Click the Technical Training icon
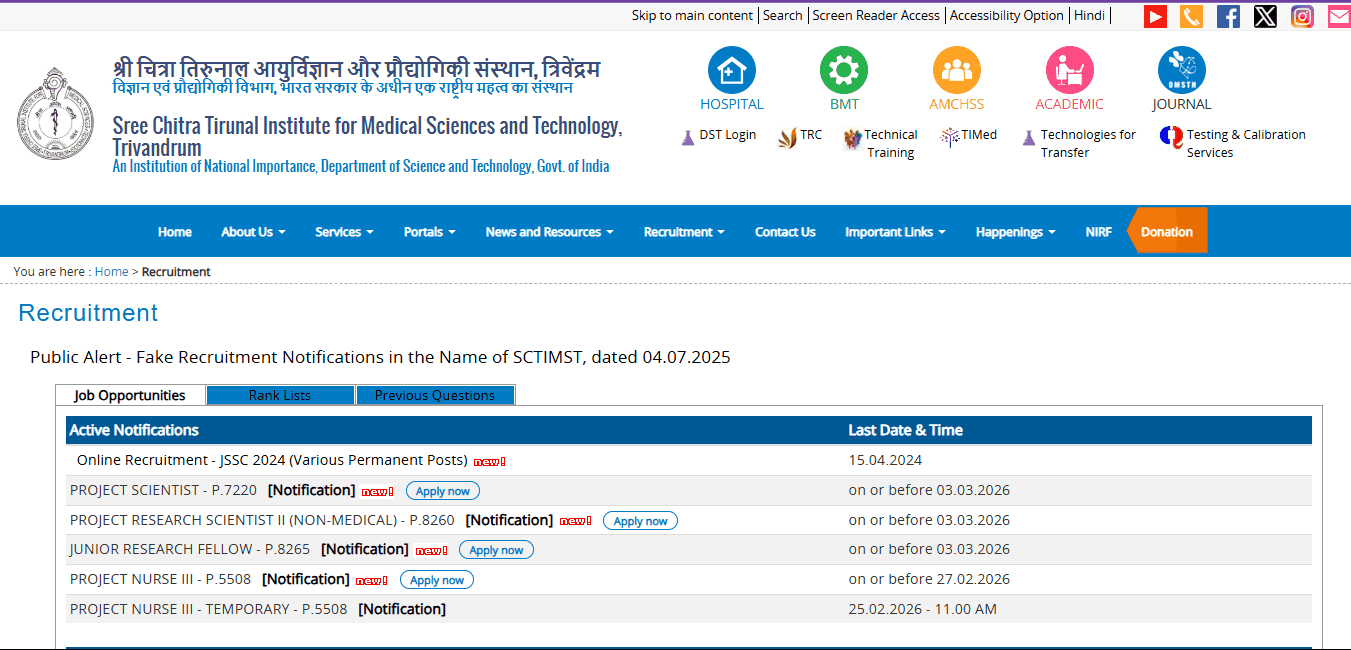Screen dimensions: 1351x650 click(x=851, y=137)
